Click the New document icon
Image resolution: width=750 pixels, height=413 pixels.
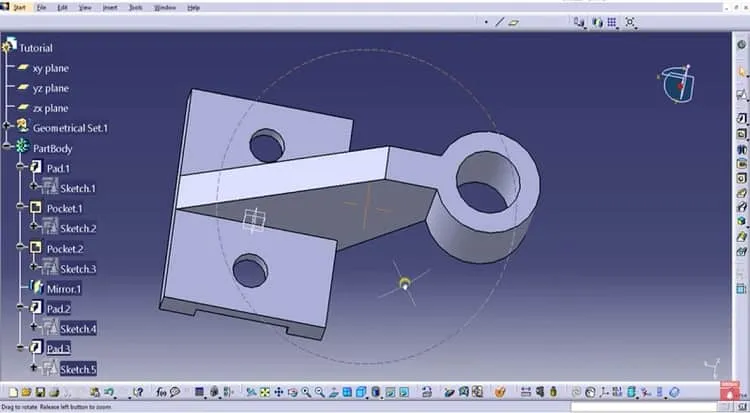(13, 392)
